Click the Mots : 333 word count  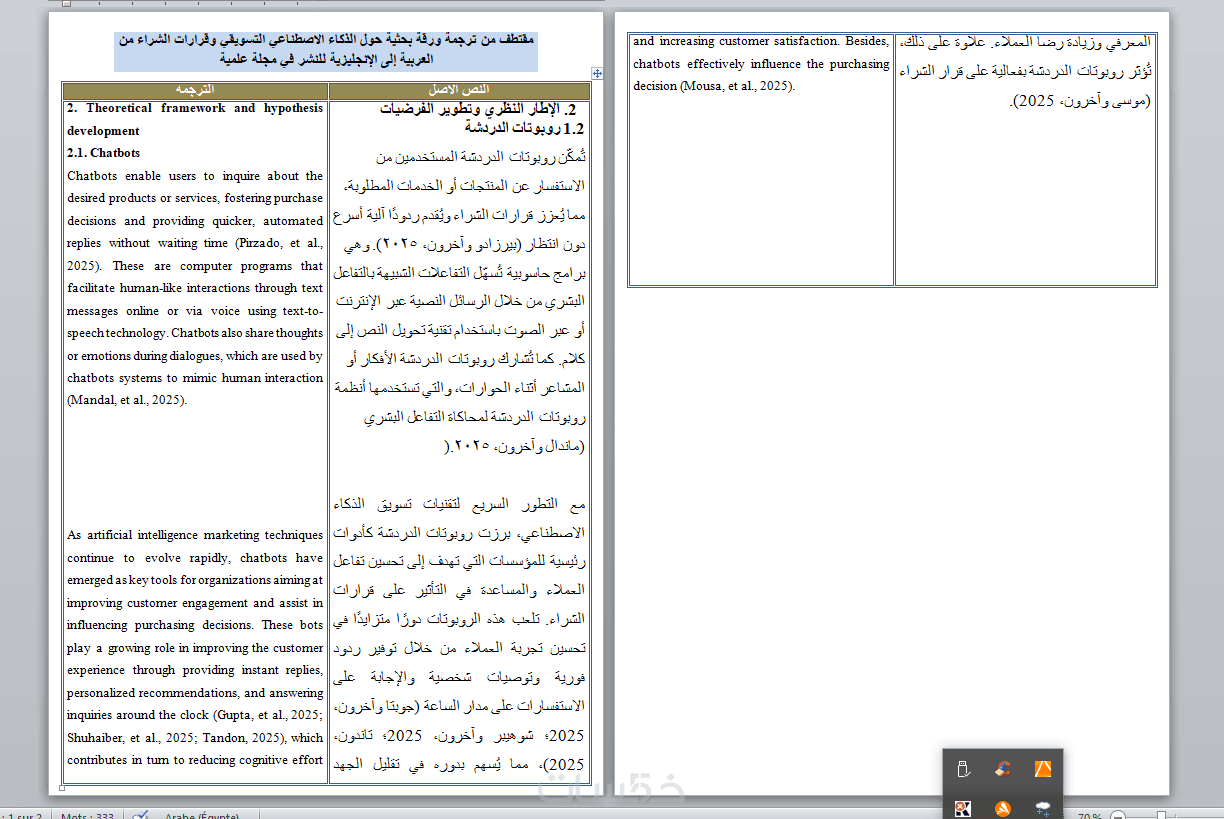click(x=88, y=816)
